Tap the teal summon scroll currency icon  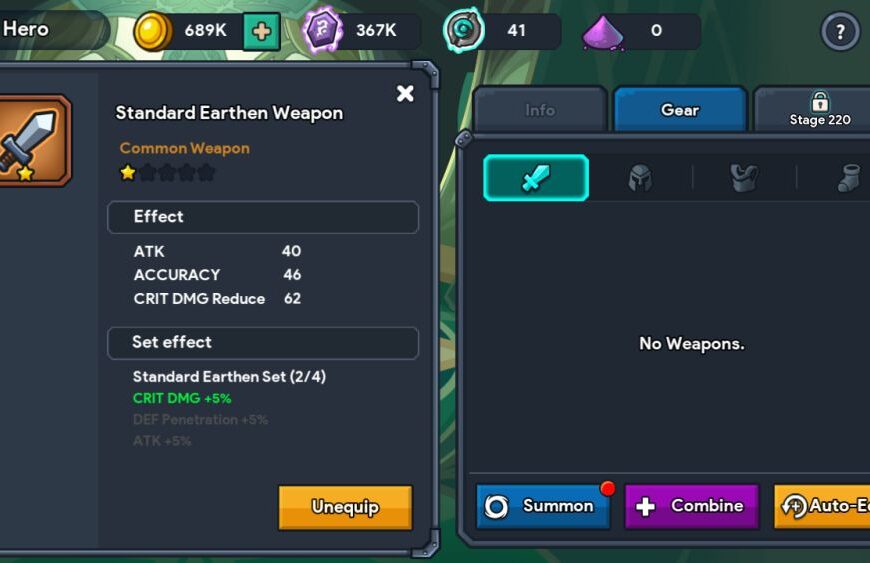click(463, 30)
